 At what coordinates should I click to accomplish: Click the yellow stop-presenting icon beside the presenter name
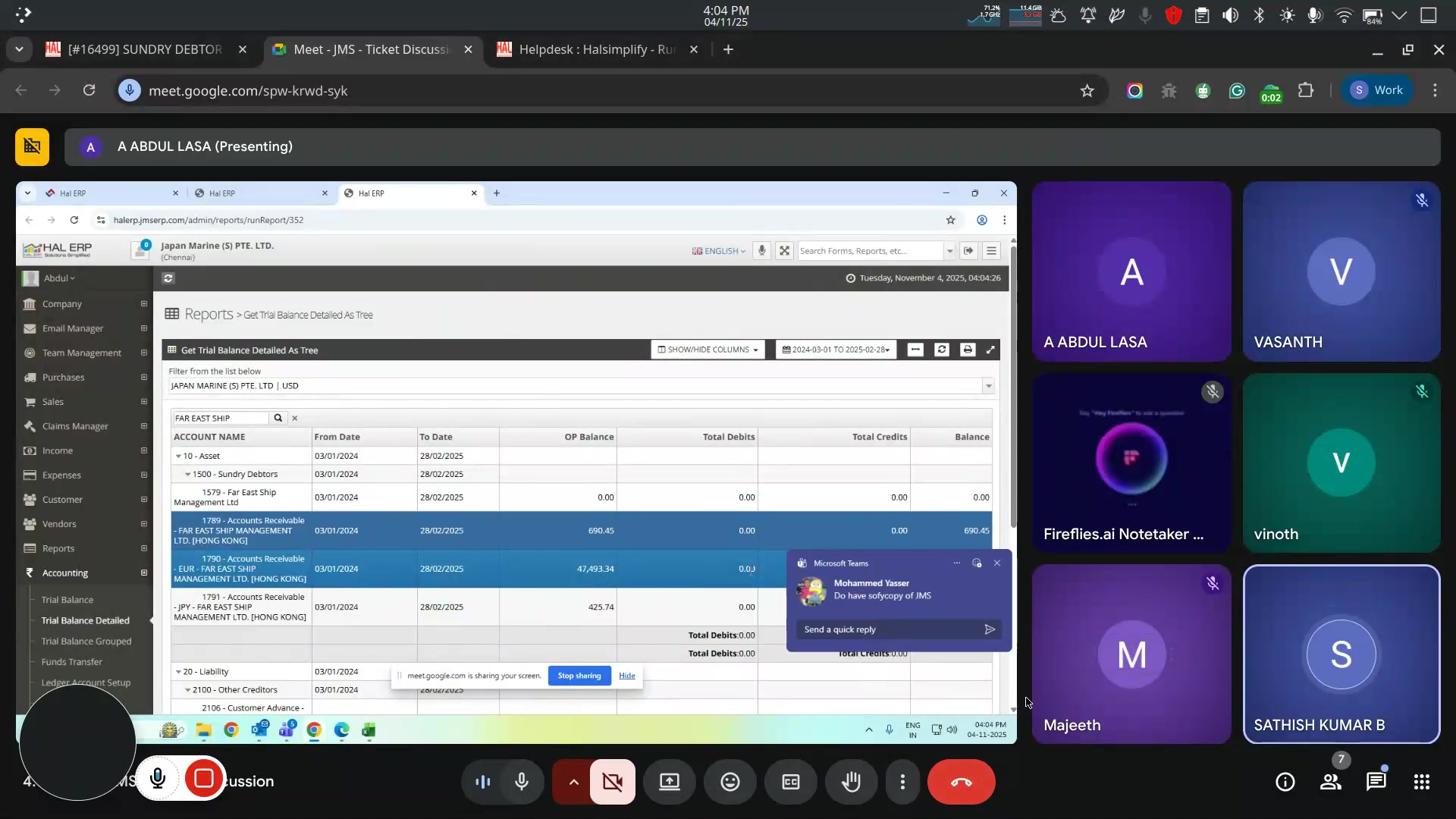point(32,146)
